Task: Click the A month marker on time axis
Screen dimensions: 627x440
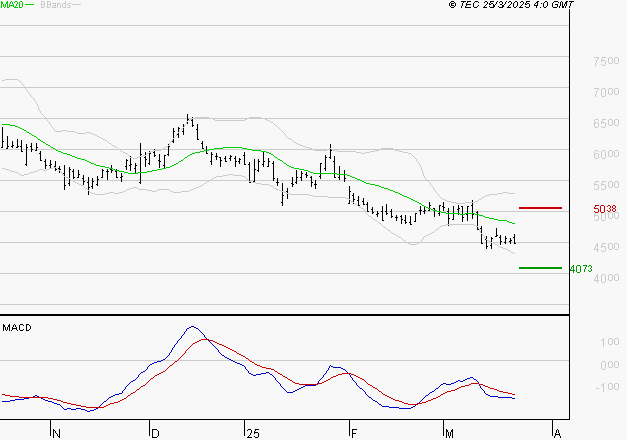Action: point(557,434)
